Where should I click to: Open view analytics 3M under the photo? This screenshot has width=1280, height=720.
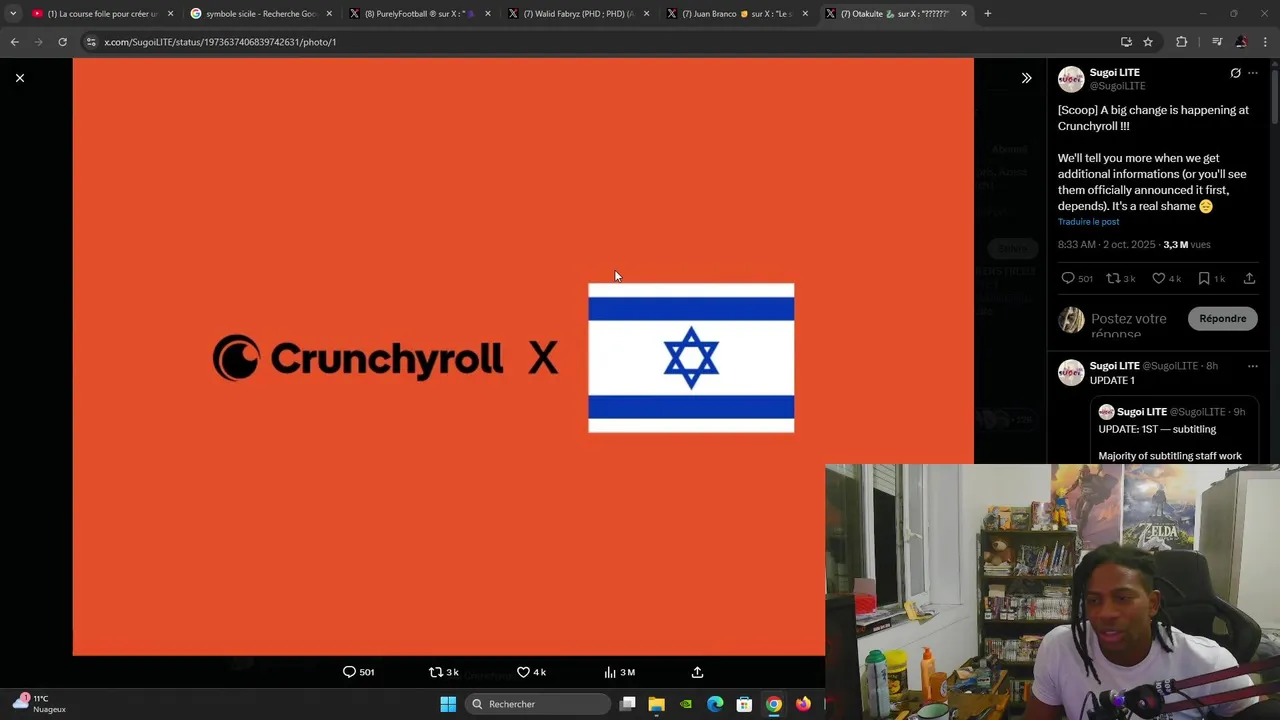619,672
